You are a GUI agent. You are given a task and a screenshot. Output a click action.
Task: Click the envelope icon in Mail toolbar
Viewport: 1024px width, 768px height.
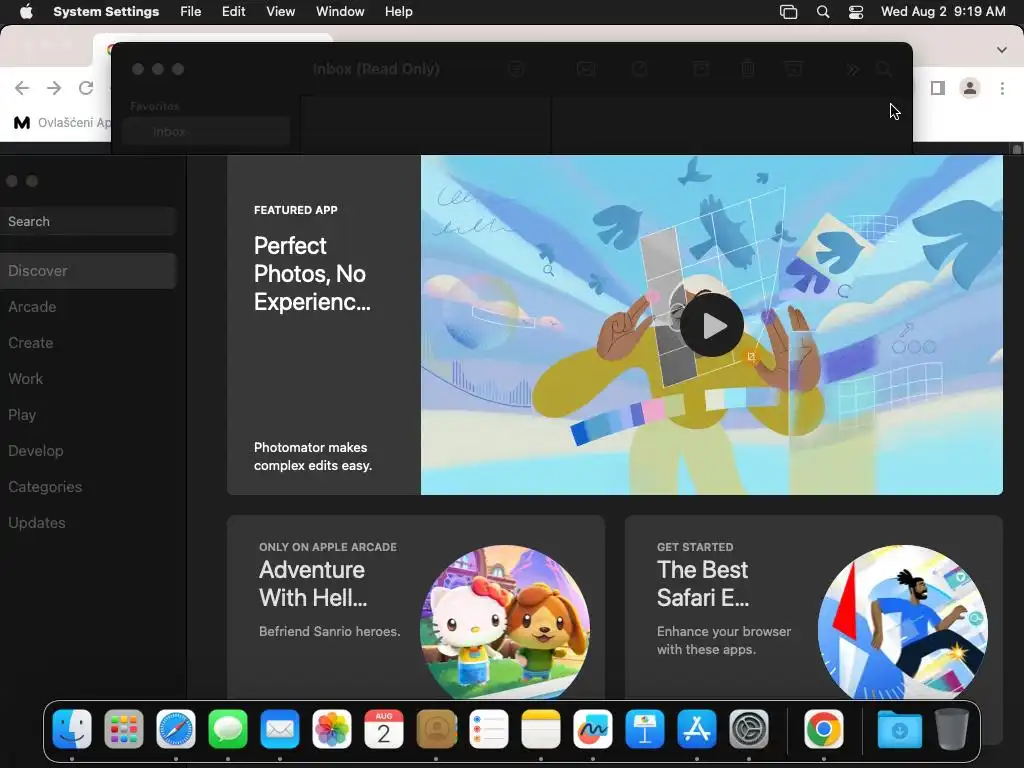(586, 69)
